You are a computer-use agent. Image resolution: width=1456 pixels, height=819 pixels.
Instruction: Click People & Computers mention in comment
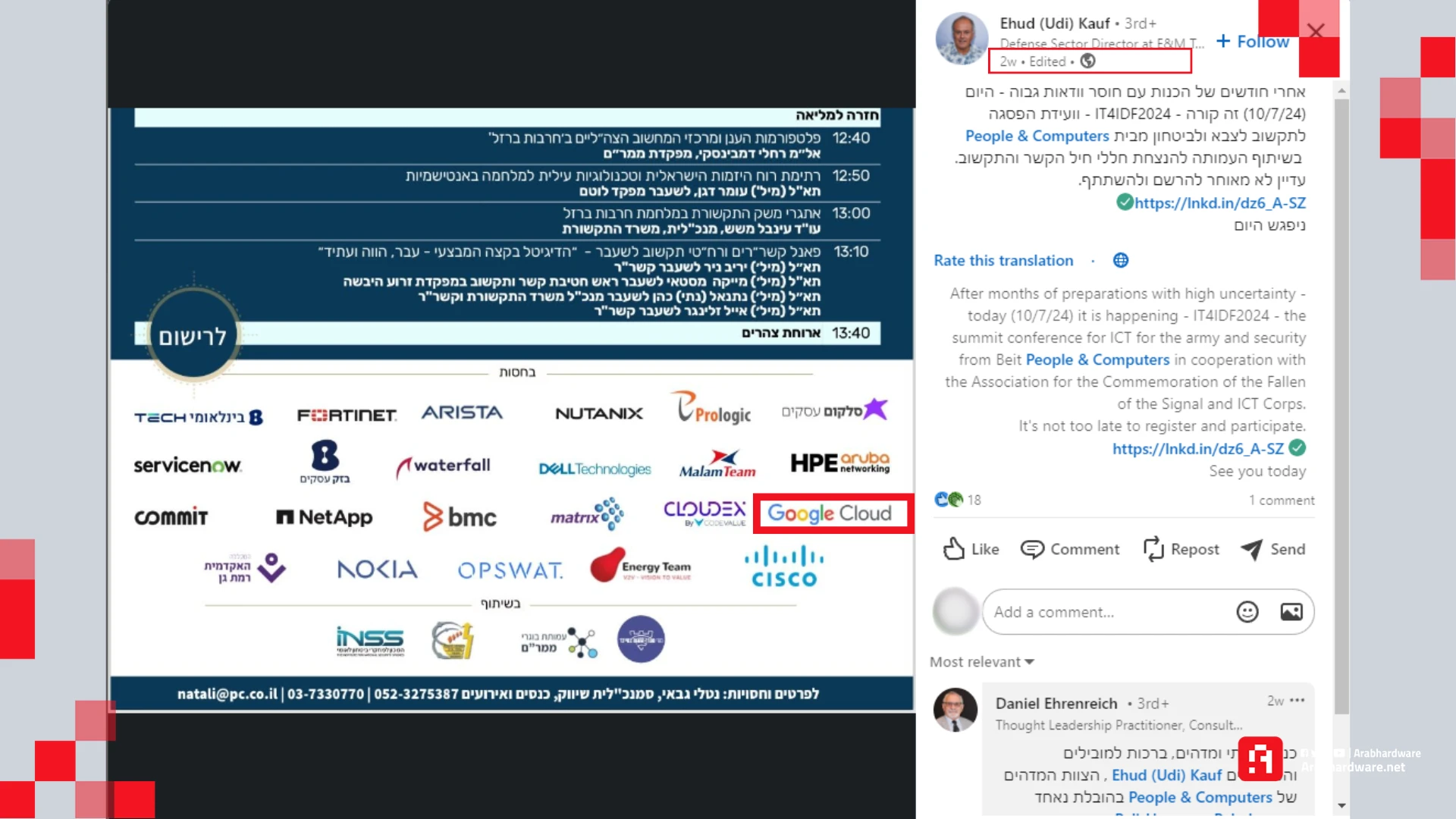1200,798
